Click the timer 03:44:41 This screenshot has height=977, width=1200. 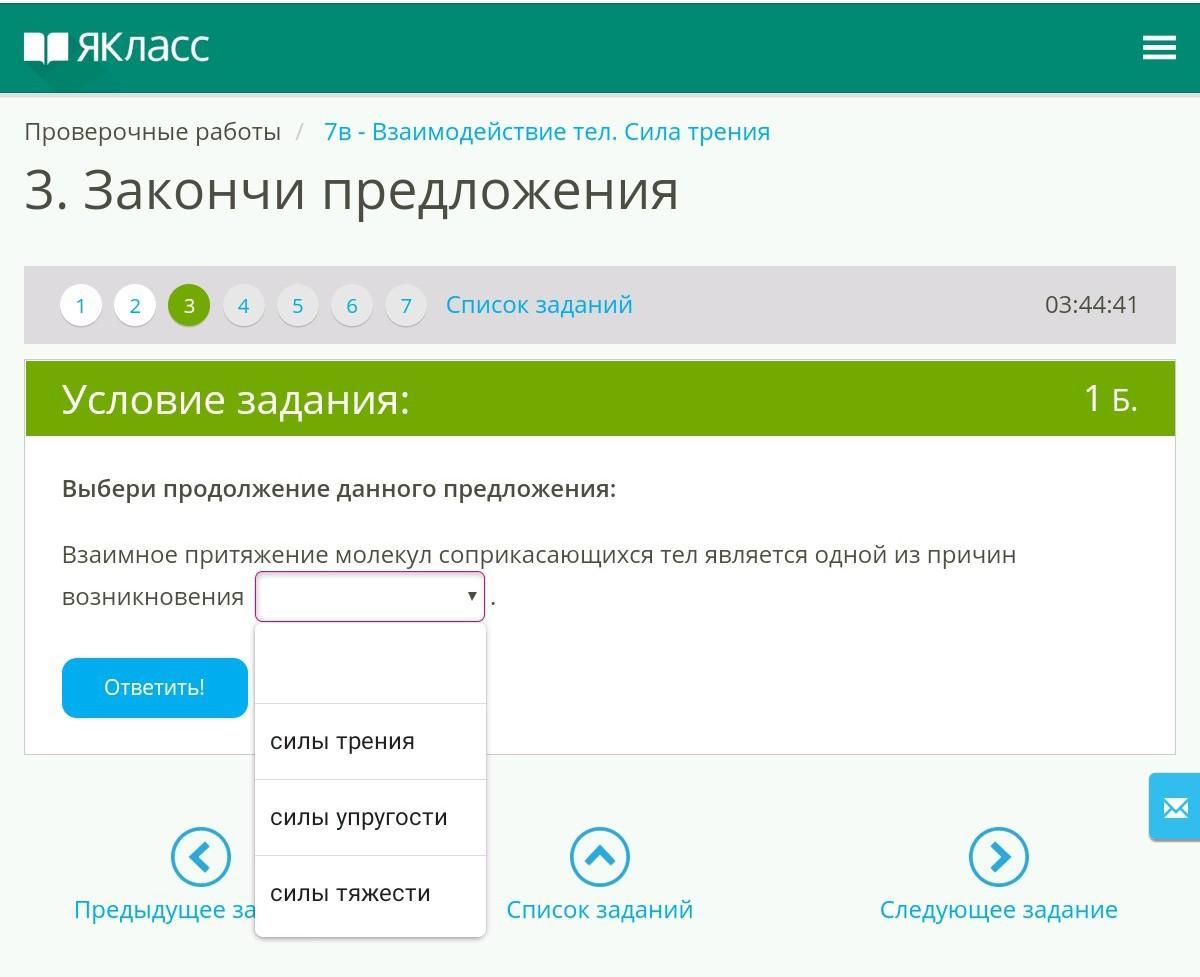(1091, 305)
